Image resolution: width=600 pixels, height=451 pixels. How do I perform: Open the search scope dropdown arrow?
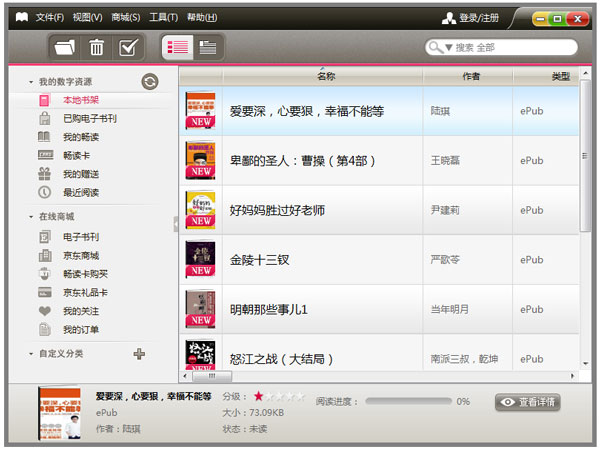(449, 48)
